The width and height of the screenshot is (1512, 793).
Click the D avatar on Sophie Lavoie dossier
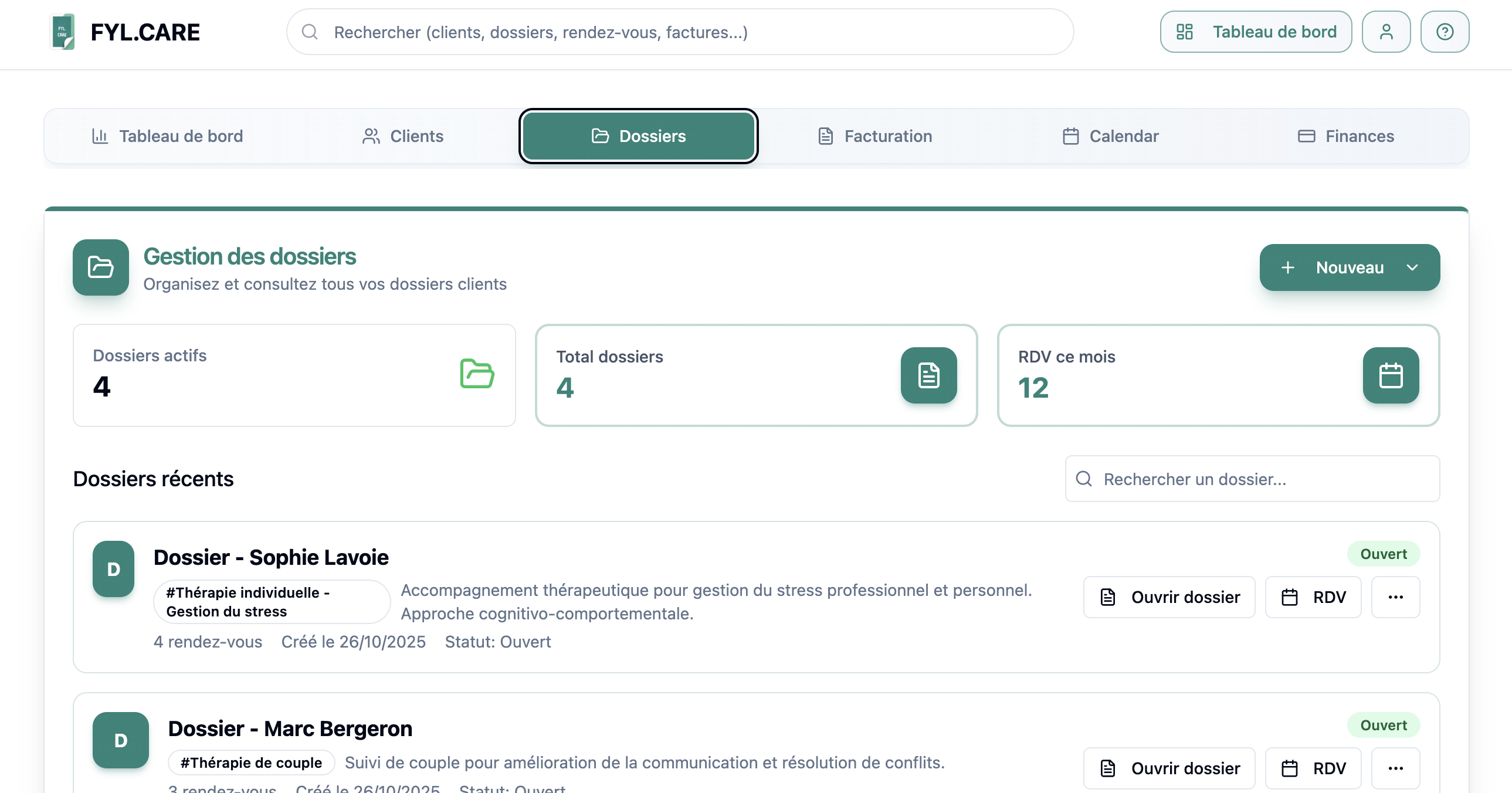click(x=113, y=568)
